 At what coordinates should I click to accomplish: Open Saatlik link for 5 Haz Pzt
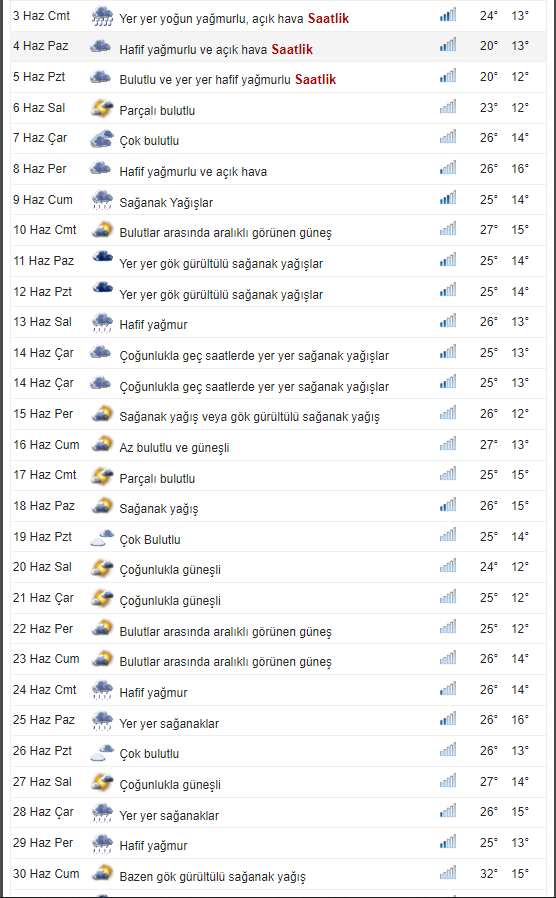coord(316,80)
